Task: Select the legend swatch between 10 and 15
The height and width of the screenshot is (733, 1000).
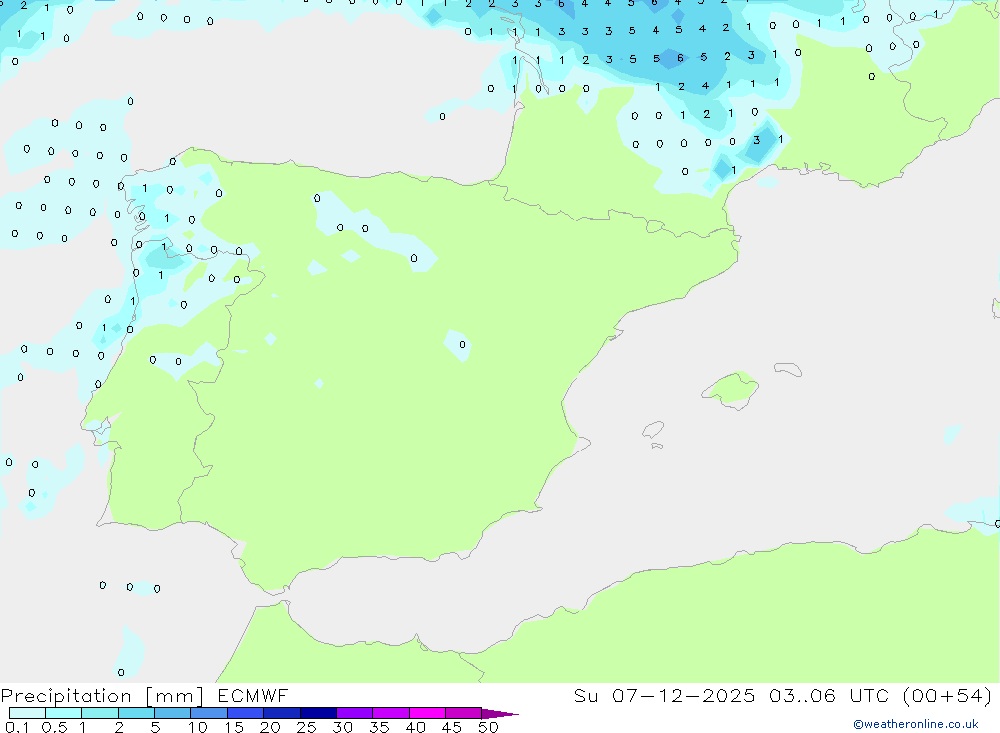Action: click(209, 713)
